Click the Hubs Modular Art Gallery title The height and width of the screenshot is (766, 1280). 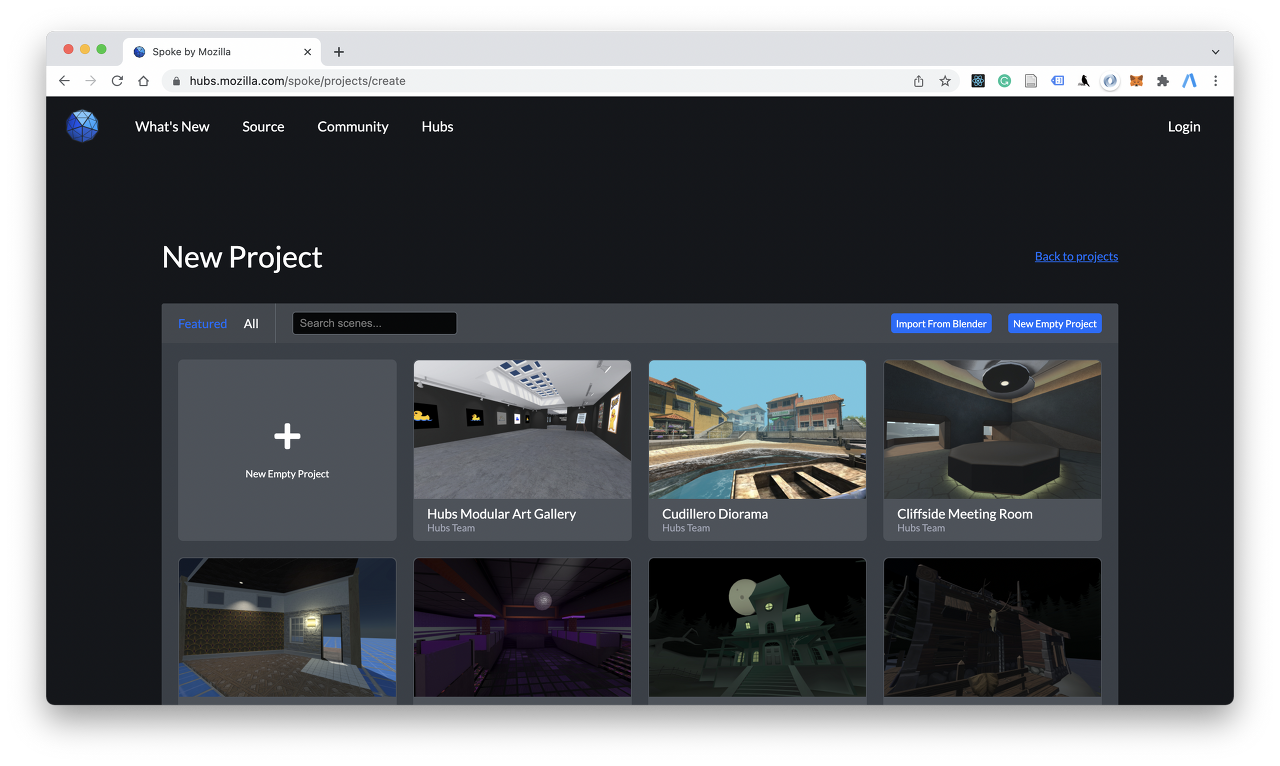click(x=501, y=513)
